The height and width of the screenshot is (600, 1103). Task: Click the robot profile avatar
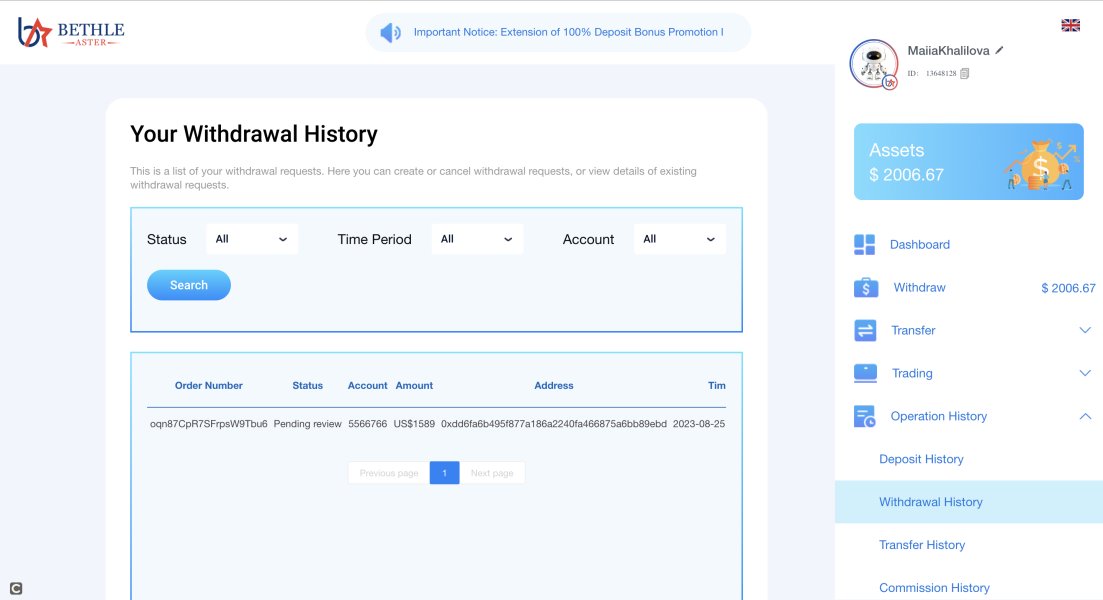874,64
